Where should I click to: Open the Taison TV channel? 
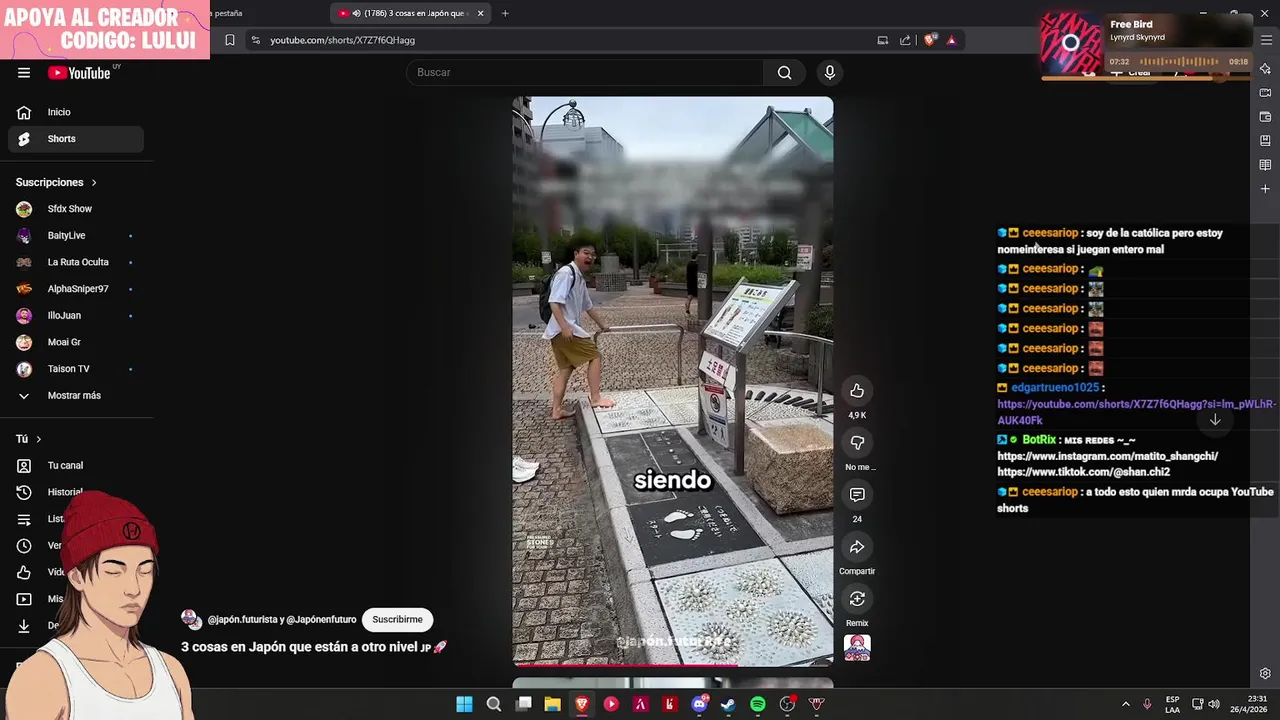pyautogui.click(x=75, y=369)
